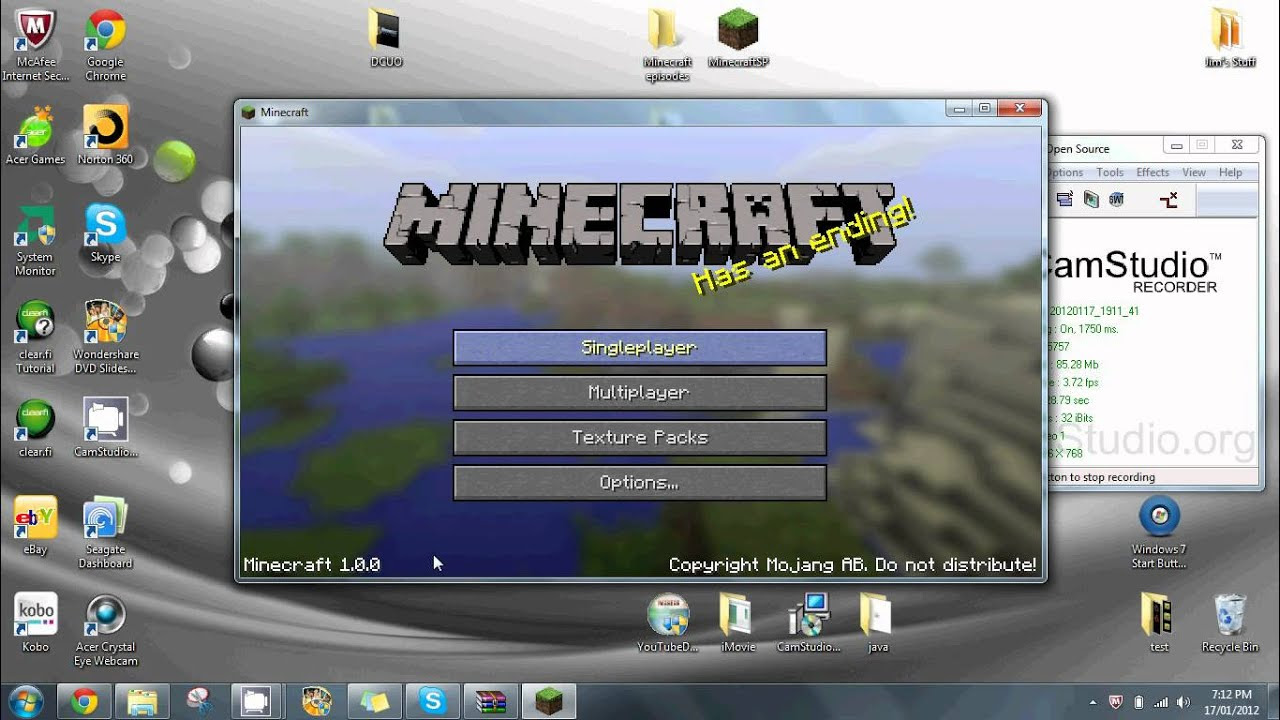The width and height of the screenshot is (1280, 720).
Task: Open the Tools menu in CamStudio
Action: point(1110,173)
